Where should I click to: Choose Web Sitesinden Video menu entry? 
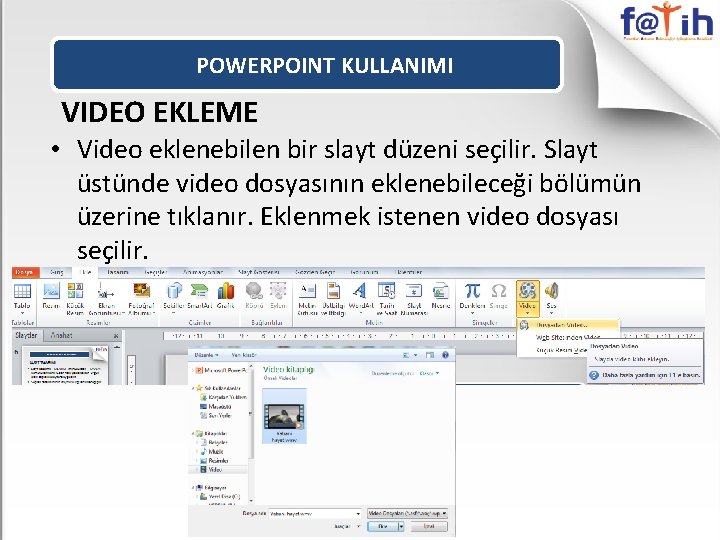pos(568,338)
